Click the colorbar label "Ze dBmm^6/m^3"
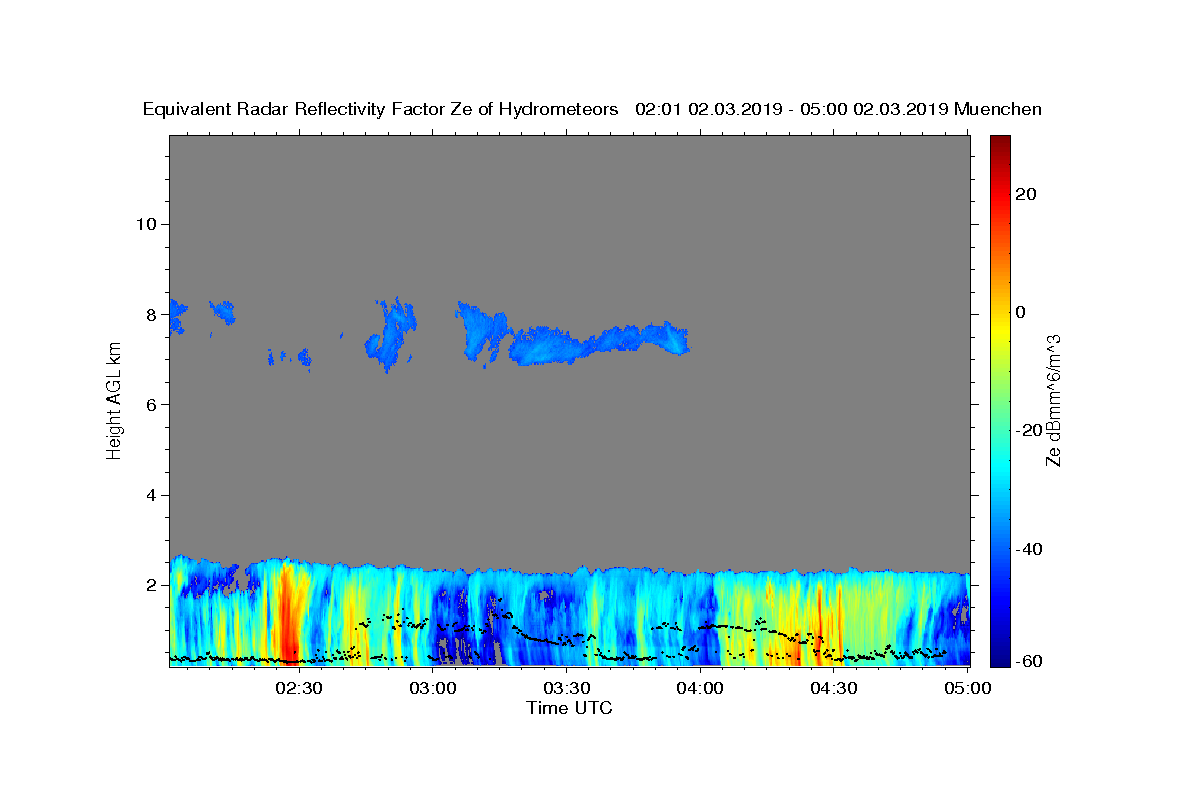Screen dimensions: 1200x800 point(1053,400)
